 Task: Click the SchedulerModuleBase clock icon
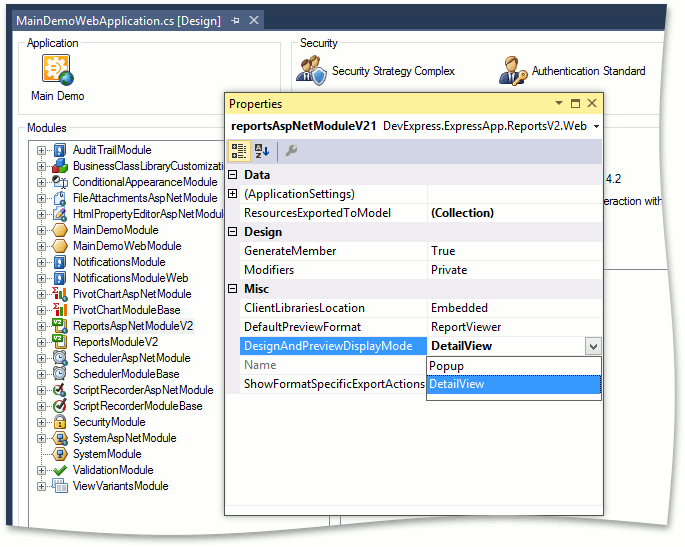[x=60, y=374]
